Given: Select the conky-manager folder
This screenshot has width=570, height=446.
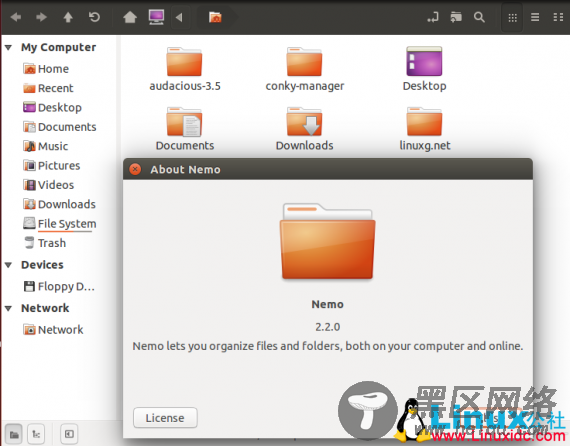Looking at the screenshot, I should point(305,69).
